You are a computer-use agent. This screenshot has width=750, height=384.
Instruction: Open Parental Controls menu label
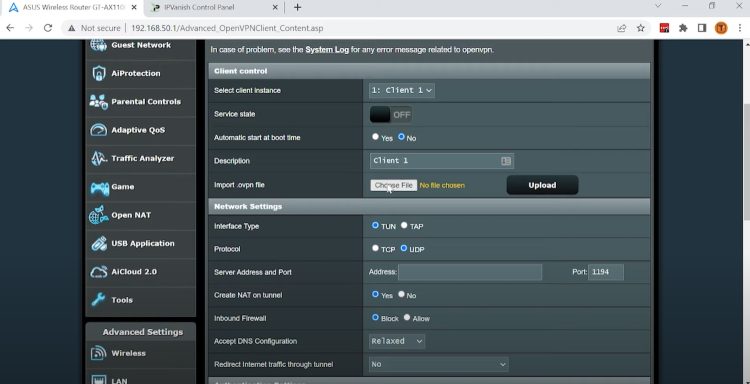[x=146, y=101]
